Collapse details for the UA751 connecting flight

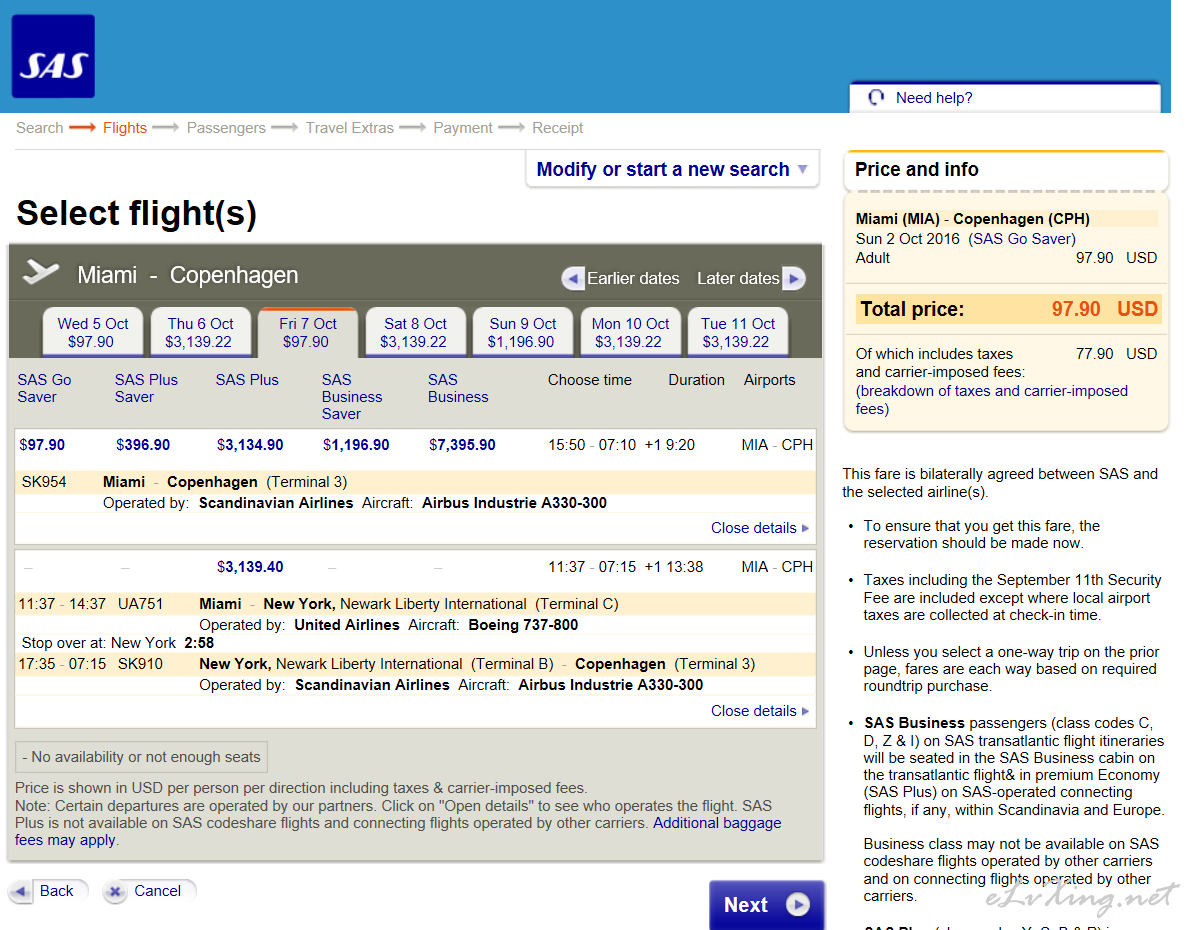coord(760,711)
